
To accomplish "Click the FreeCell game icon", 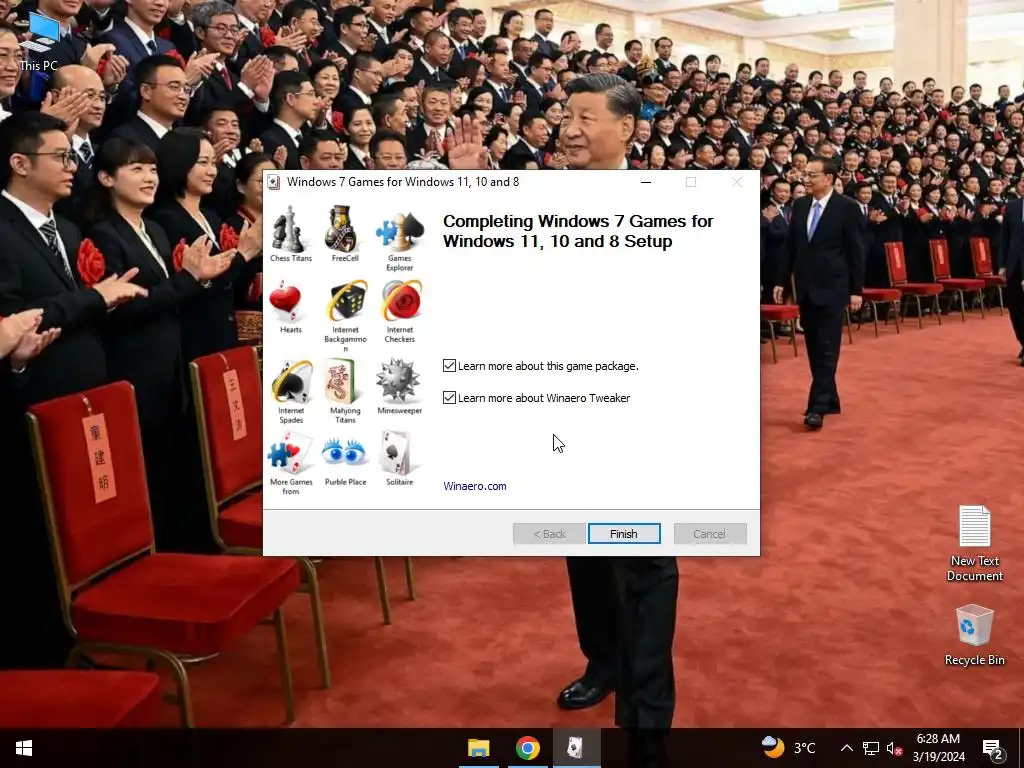I will pos(342,229).
